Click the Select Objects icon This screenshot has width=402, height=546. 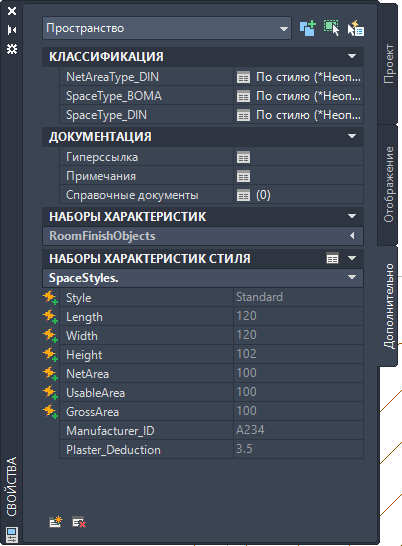331,28
